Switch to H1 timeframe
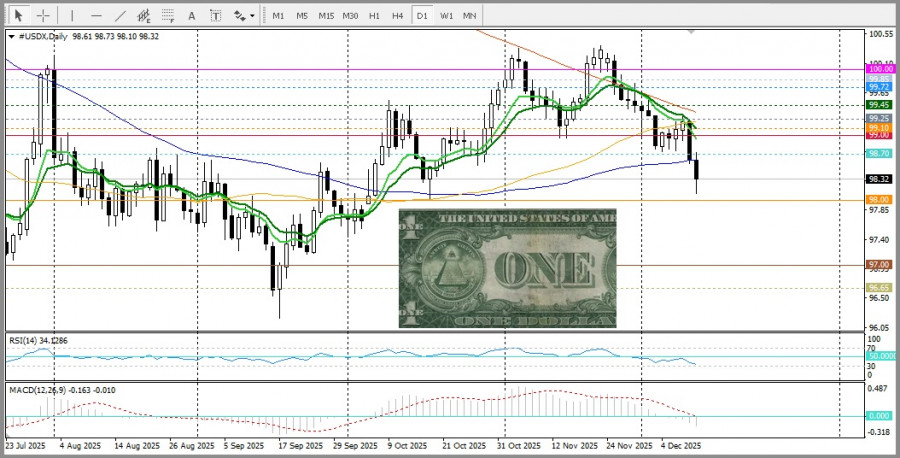 374,15
